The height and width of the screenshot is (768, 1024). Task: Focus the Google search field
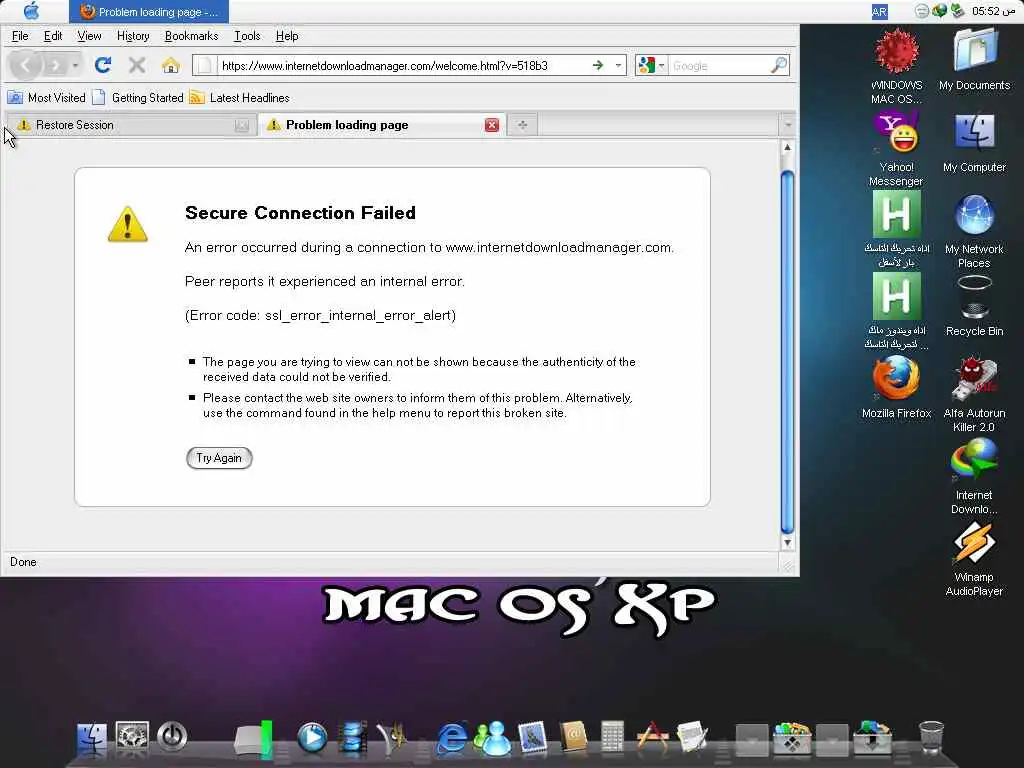(718, 65)
